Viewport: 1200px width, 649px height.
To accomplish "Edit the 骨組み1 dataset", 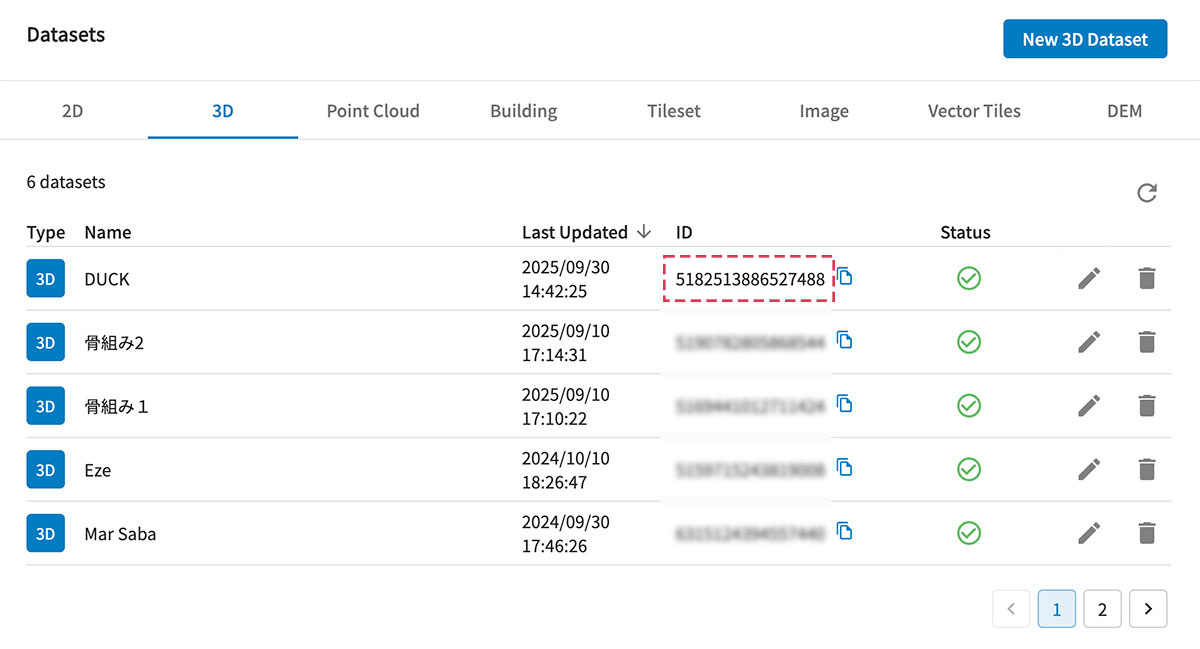I will [x=1089, y=406].
